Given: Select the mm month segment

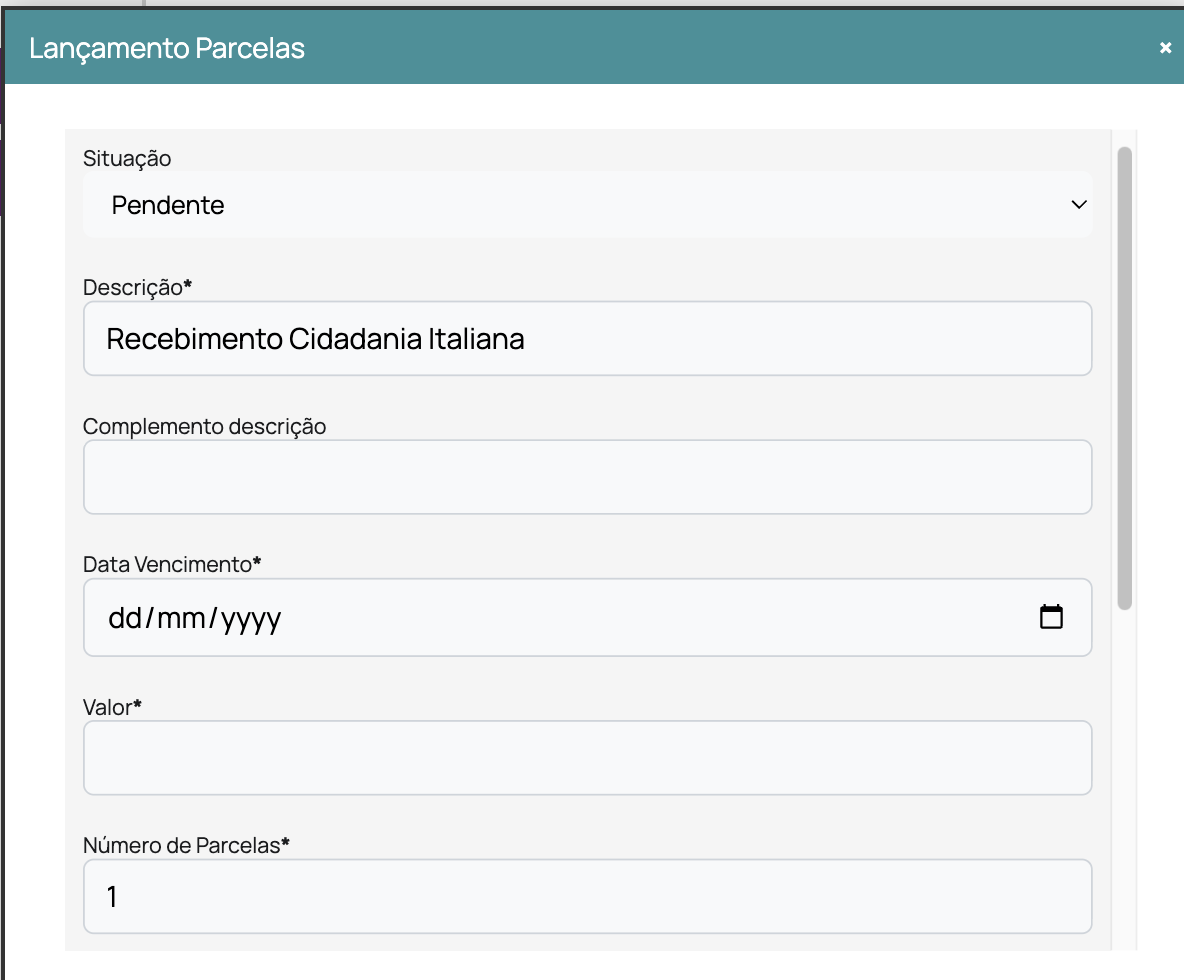Looking at the screenshot, I should (x=182, y=619).
